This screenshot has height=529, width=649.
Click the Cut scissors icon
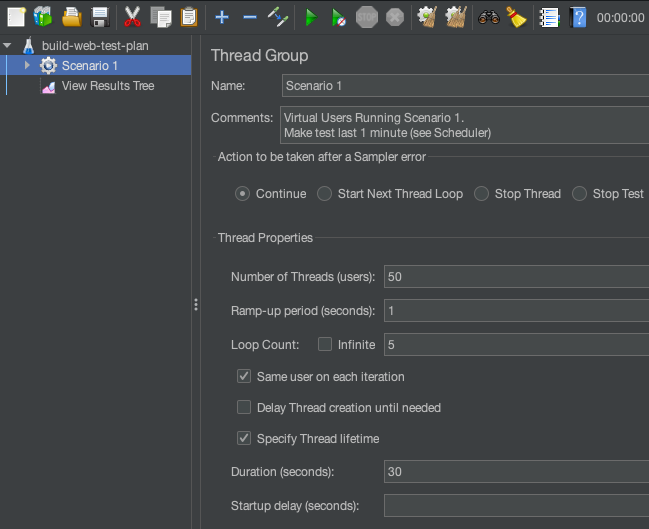[132, 17]
